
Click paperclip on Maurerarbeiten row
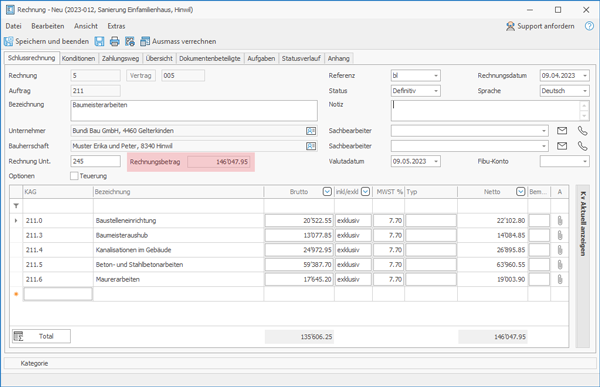coord(560,279)
